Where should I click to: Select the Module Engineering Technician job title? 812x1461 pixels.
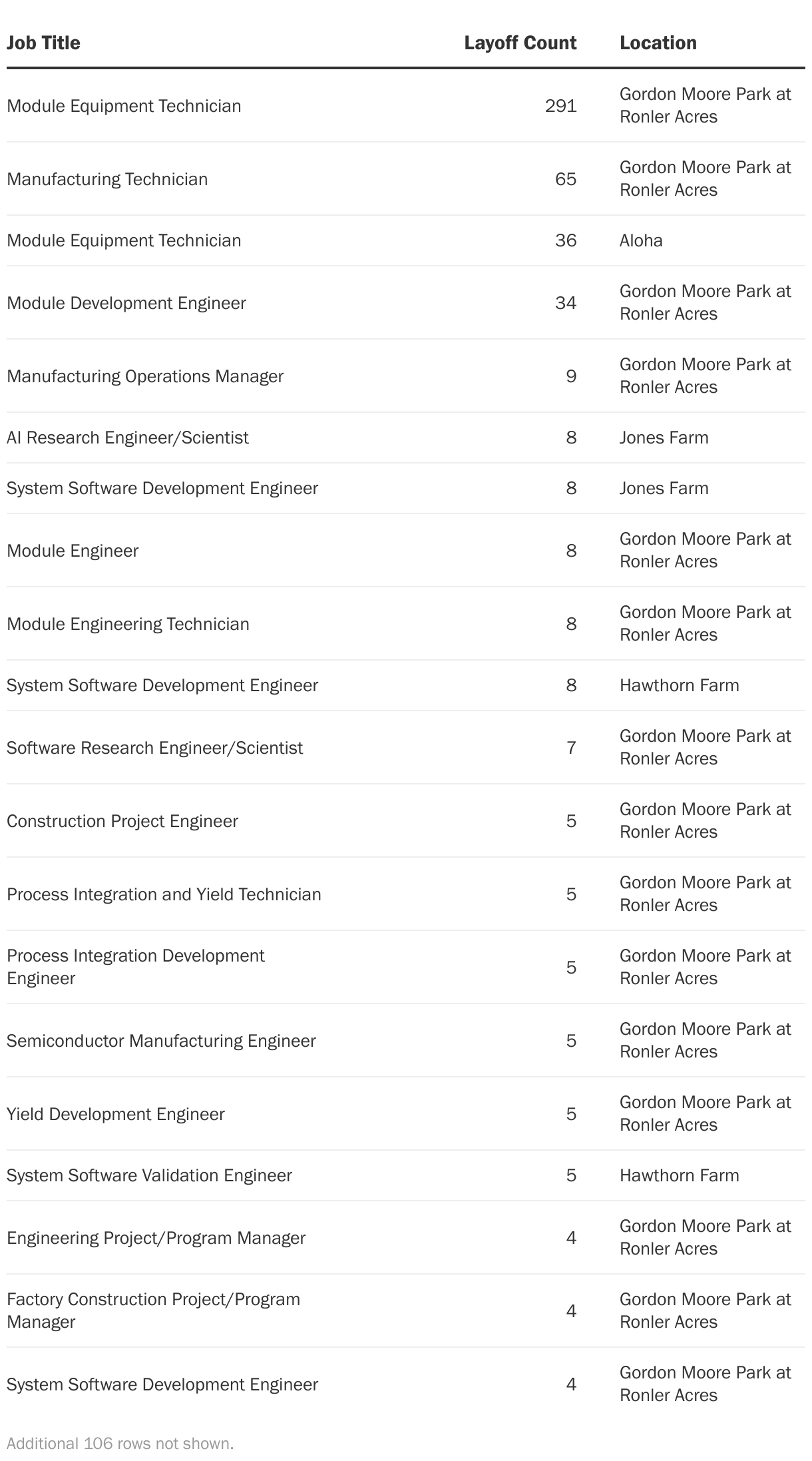[x=128, y=624]
